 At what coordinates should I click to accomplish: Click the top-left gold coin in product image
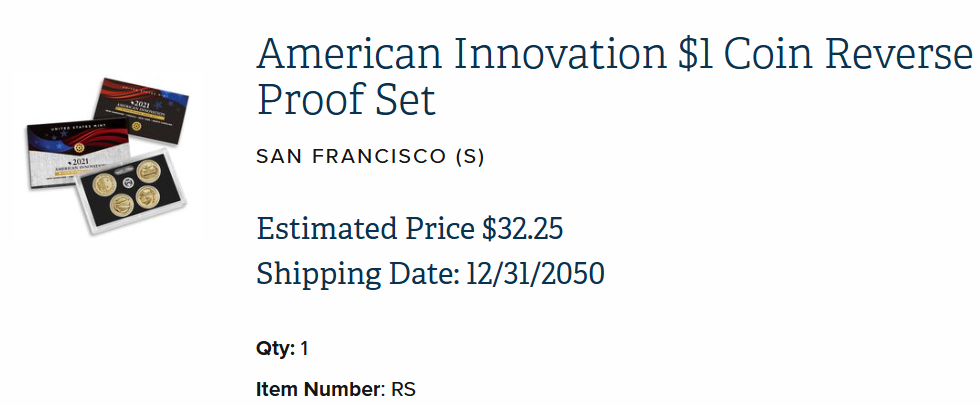(104, 182)
